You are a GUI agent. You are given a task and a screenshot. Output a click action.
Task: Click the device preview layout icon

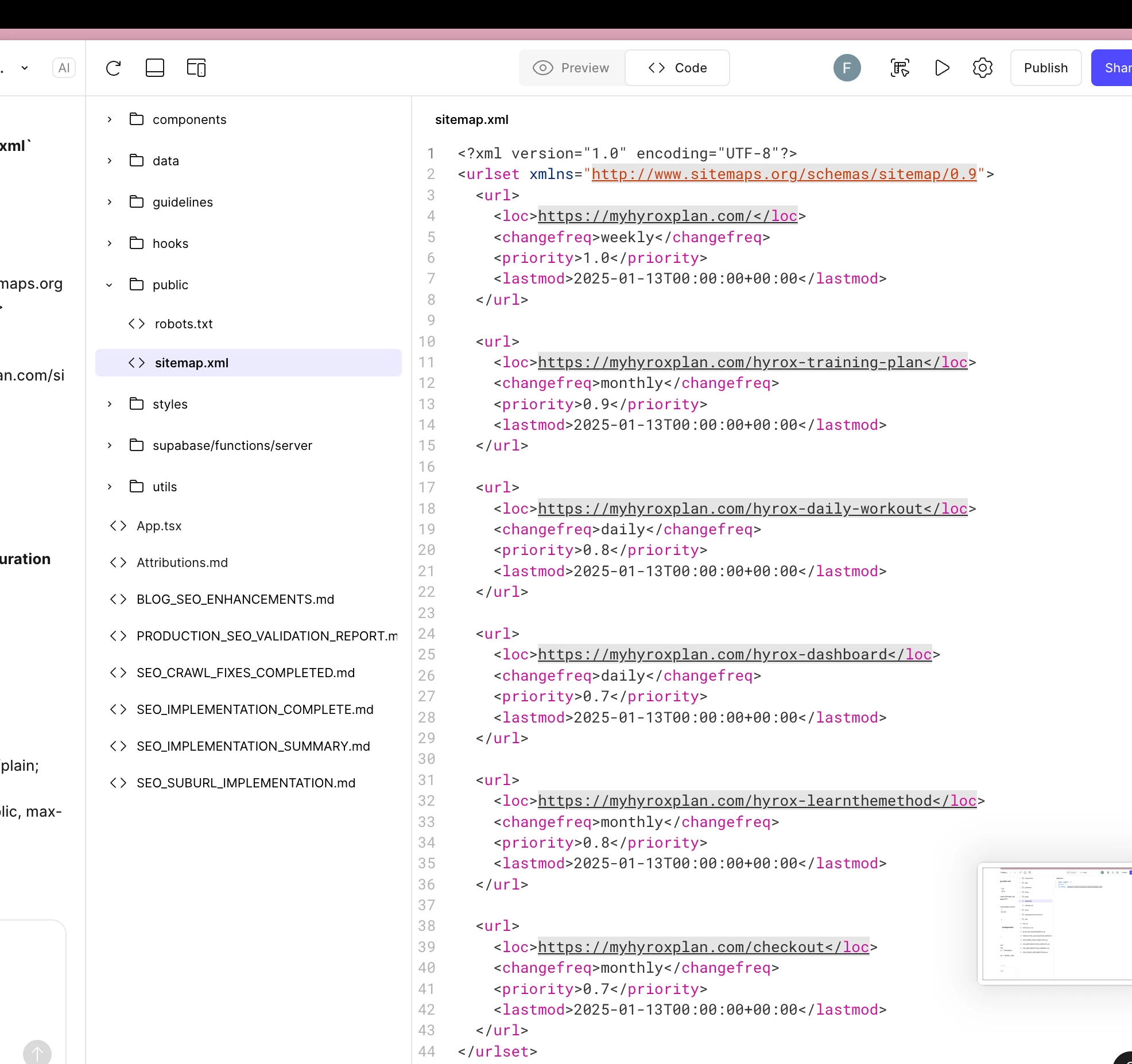tap(196, 68)
